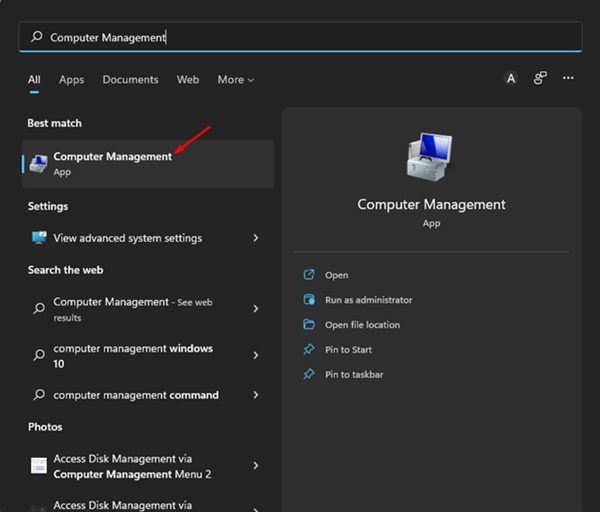Expand View advanced system settings chevron
The image size is (600, 512).
pos(256,238)
